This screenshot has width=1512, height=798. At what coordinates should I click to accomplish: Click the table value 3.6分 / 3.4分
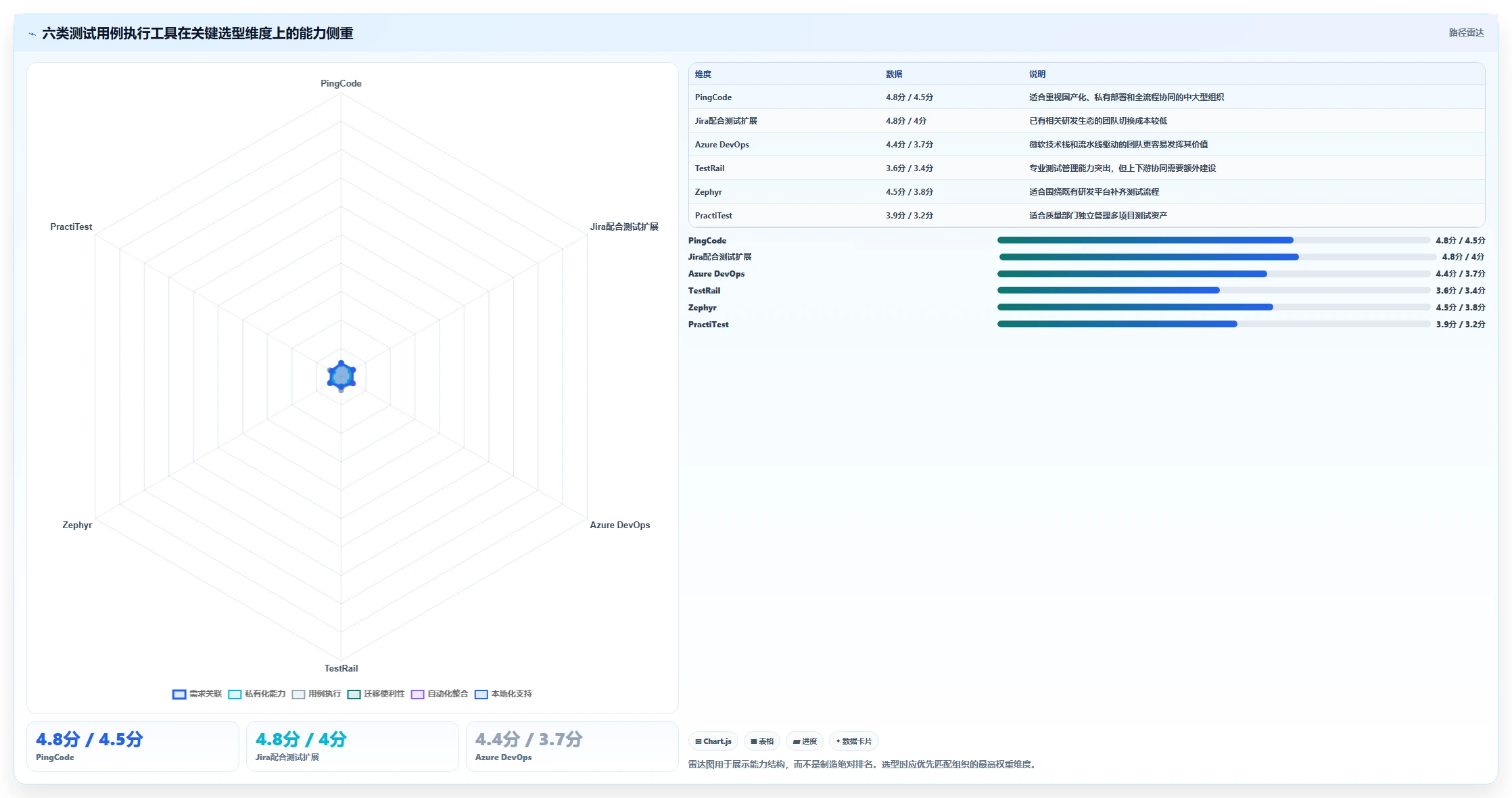click(909, 168)
